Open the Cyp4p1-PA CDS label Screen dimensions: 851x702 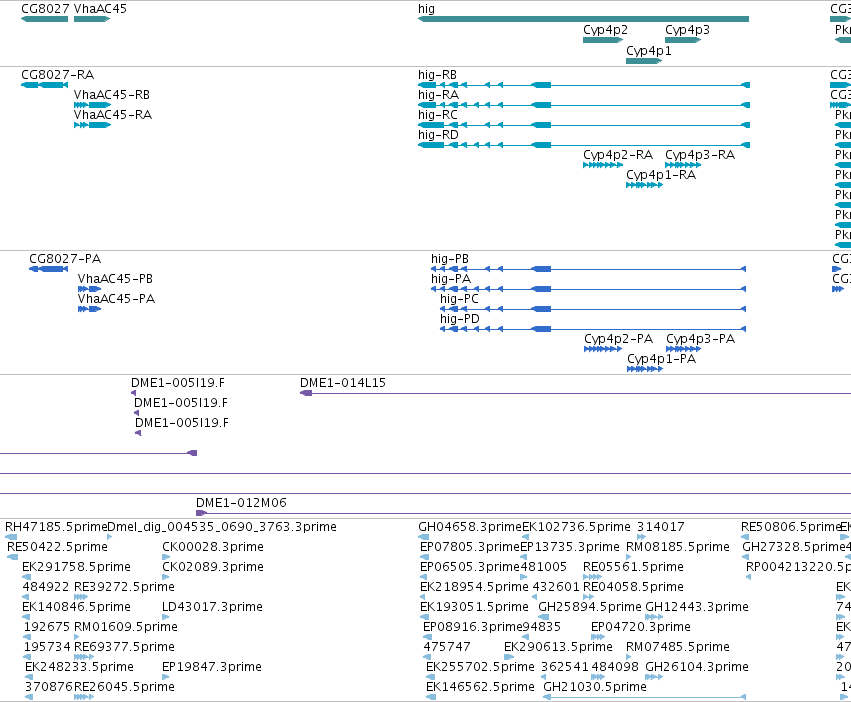[x=662, y=359]
